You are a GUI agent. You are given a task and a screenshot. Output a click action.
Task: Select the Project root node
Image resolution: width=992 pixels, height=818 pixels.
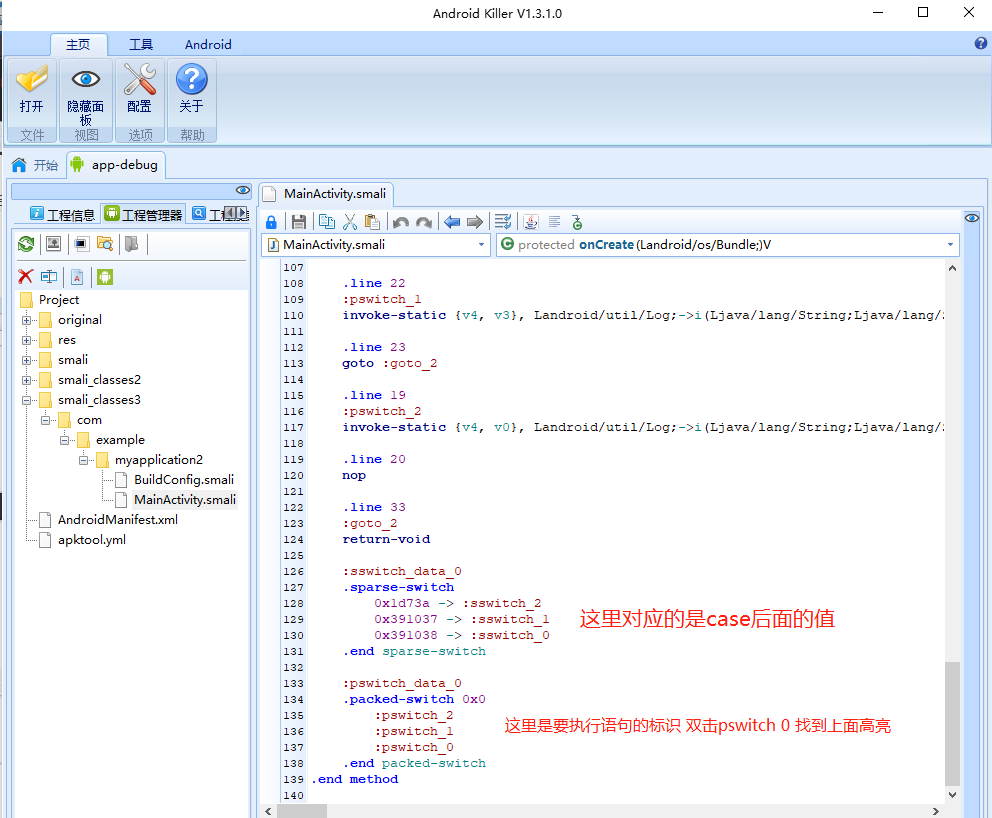pos(59,300)
